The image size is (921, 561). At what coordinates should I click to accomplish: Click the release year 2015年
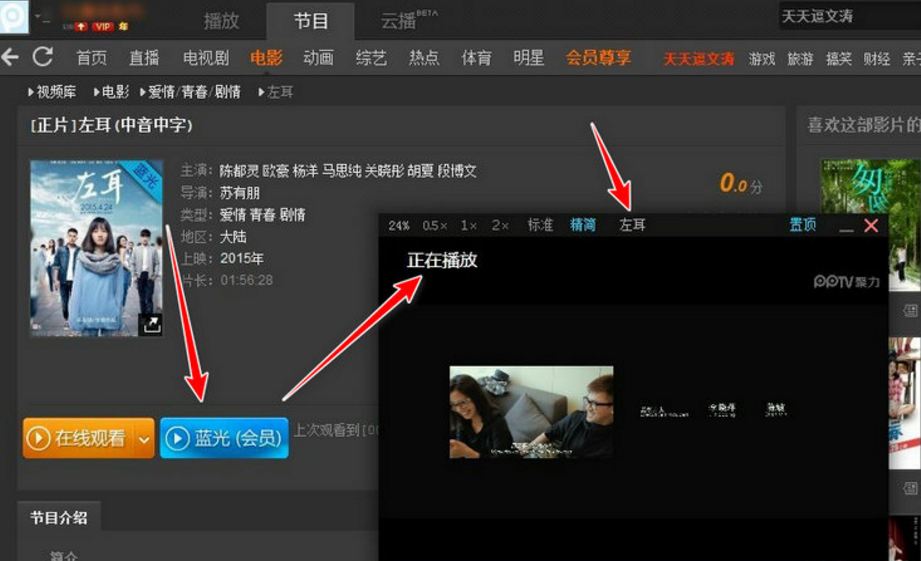coord(242,258)
